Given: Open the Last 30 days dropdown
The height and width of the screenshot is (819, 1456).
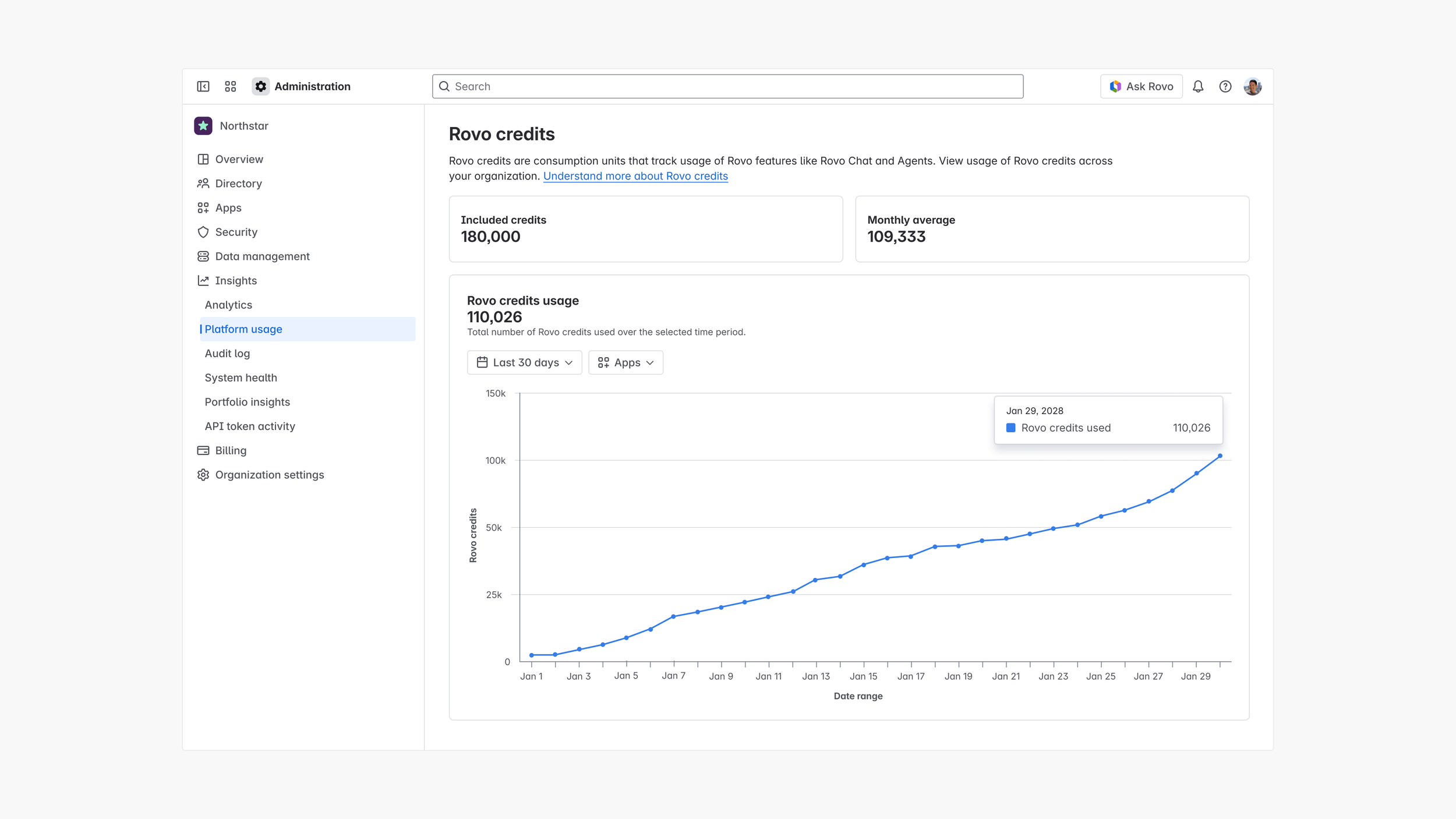Looking at the screenshot, I should click(x=524, y=362).
